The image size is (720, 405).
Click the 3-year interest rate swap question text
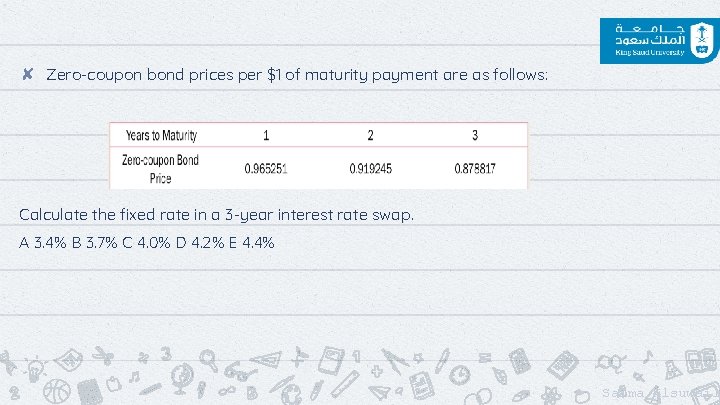click(x=216, y=214)
